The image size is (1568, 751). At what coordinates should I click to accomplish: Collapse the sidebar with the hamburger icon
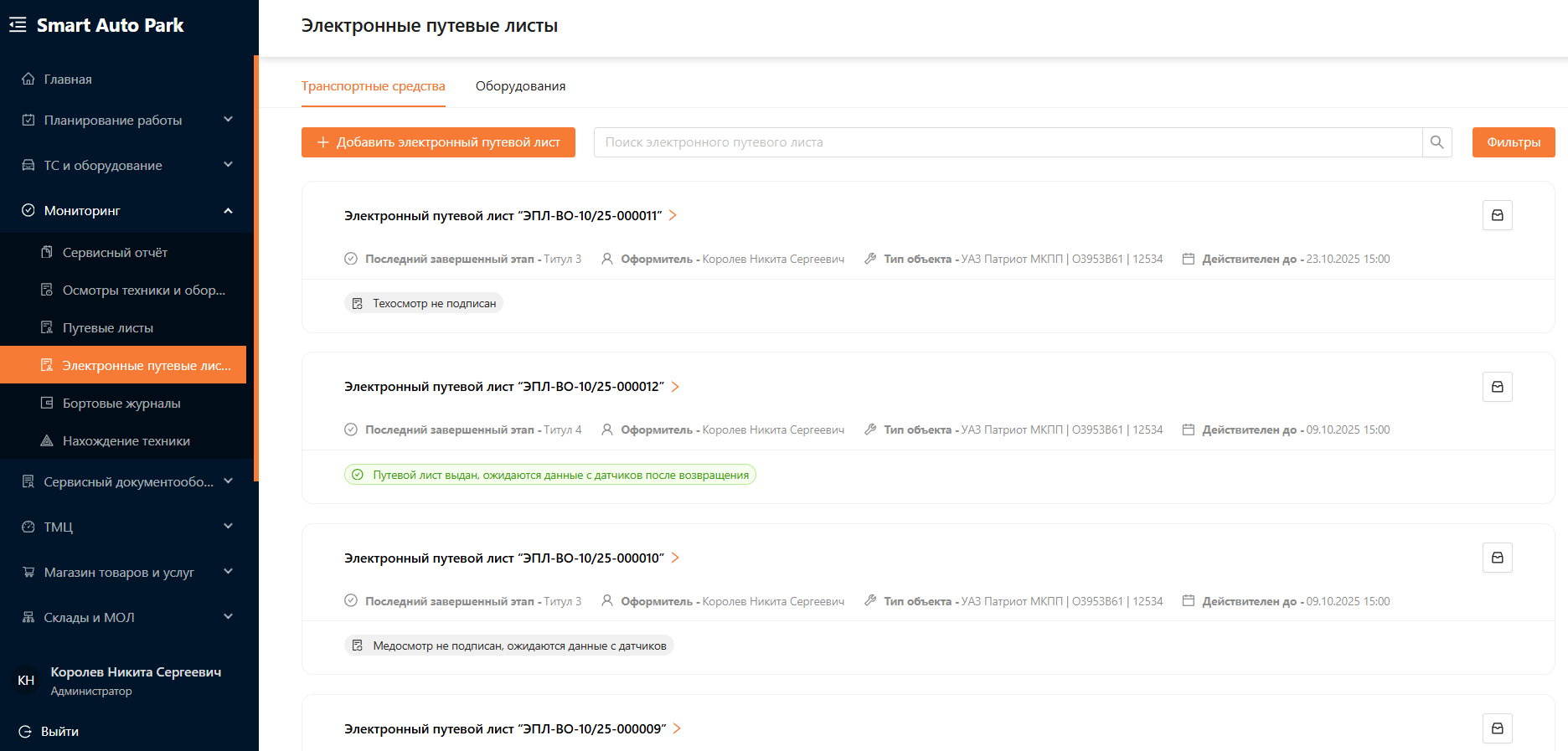[18, 25]
